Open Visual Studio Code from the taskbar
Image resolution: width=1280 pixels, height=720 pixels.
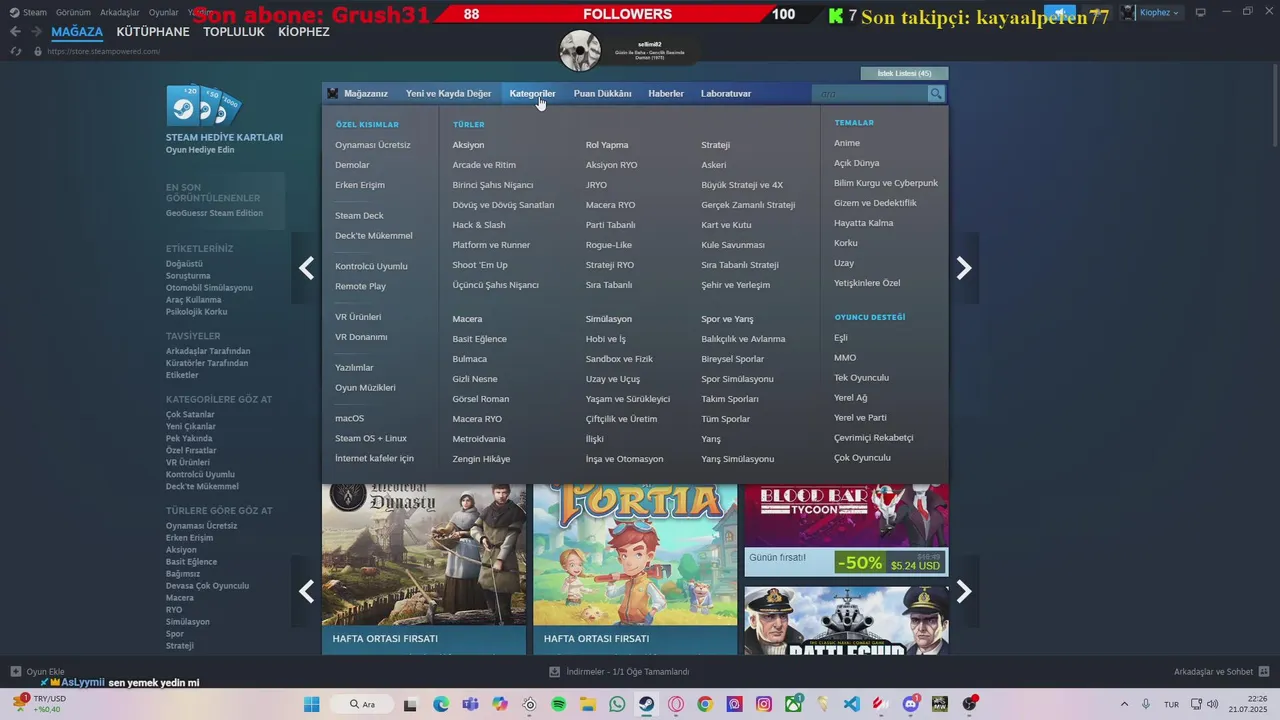point(851,704)
